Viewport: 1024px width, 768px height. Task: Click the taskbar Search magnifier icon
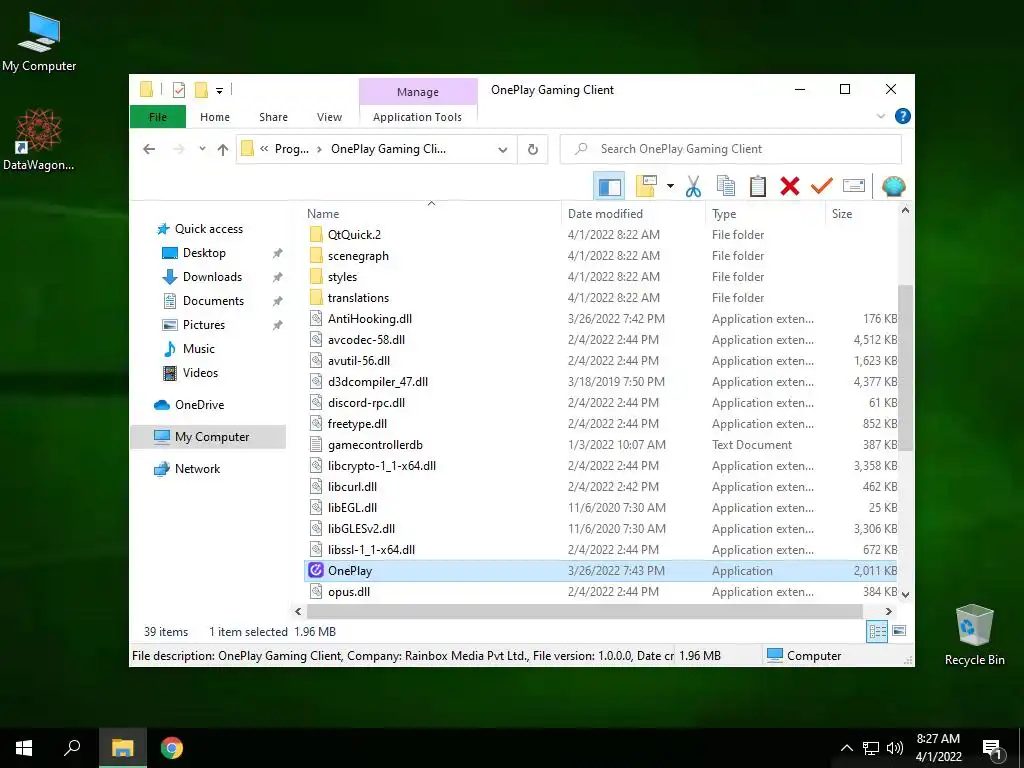(72, 748)
